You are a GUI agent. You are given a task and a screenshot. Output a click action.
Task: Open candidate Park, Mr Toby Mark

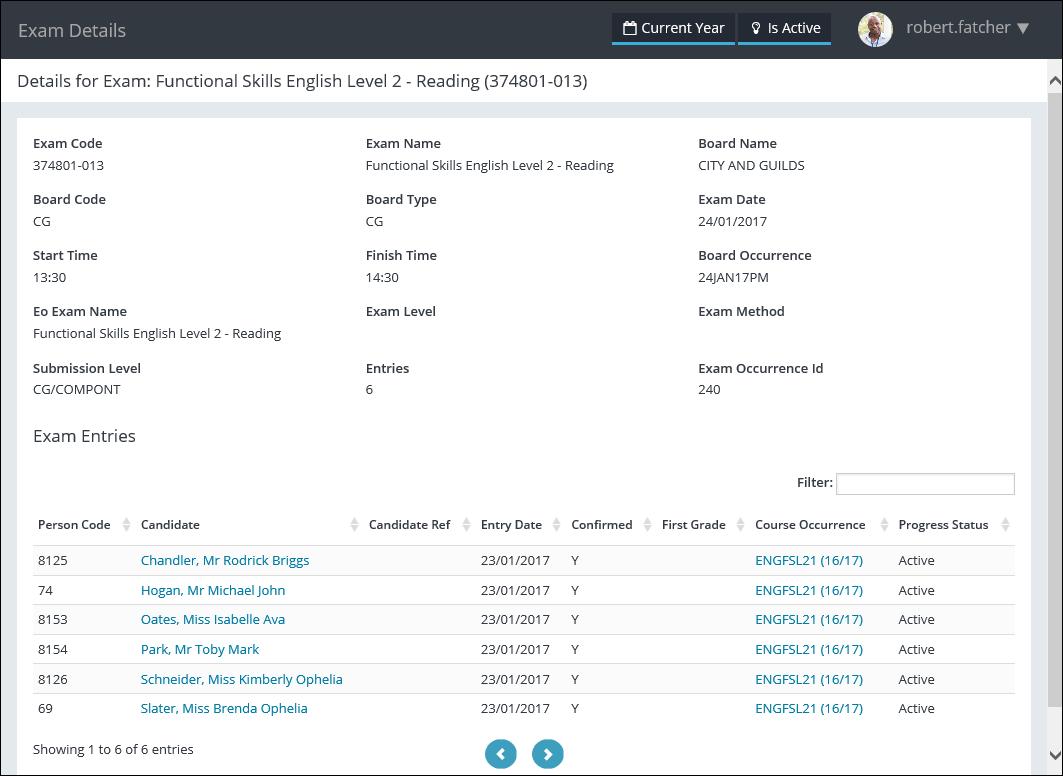click(x=200, y=650)
